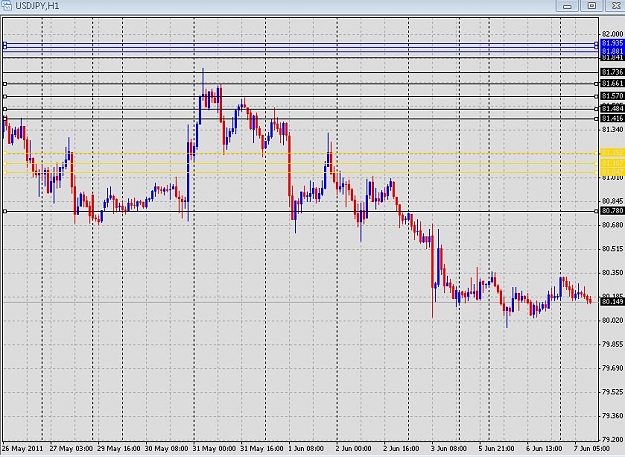Screen dimensions: 625x457
Task: Click the 79.525 price scale value
Action: coord(612,392)
